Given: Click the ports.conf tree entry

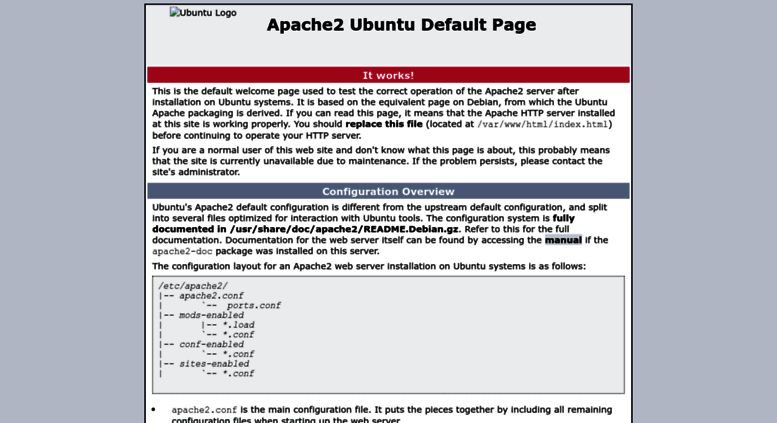Looking at the screenshot, I should click(254, 306).
